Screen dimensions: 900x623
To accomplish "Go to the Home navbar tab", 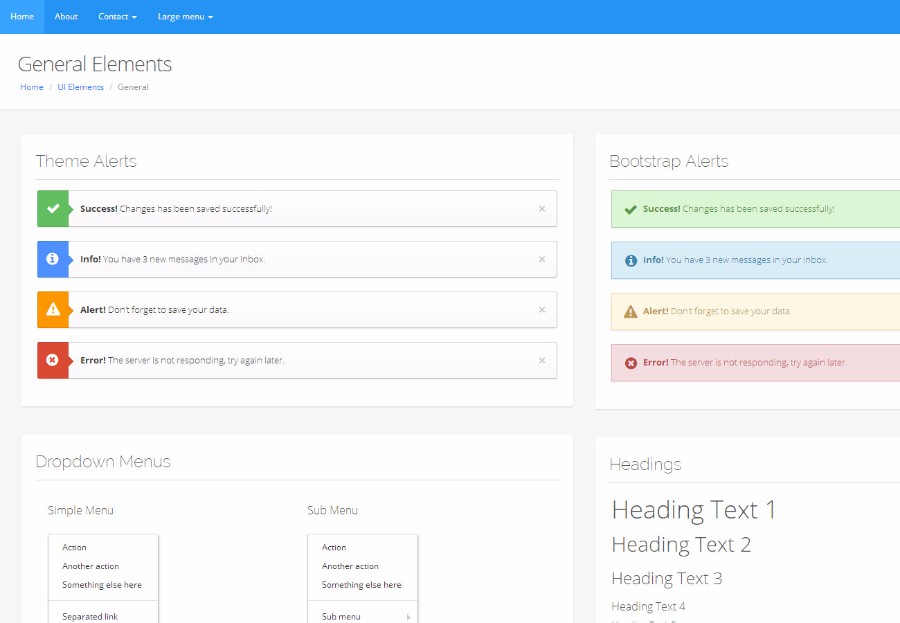I will [x=22, y=17].
